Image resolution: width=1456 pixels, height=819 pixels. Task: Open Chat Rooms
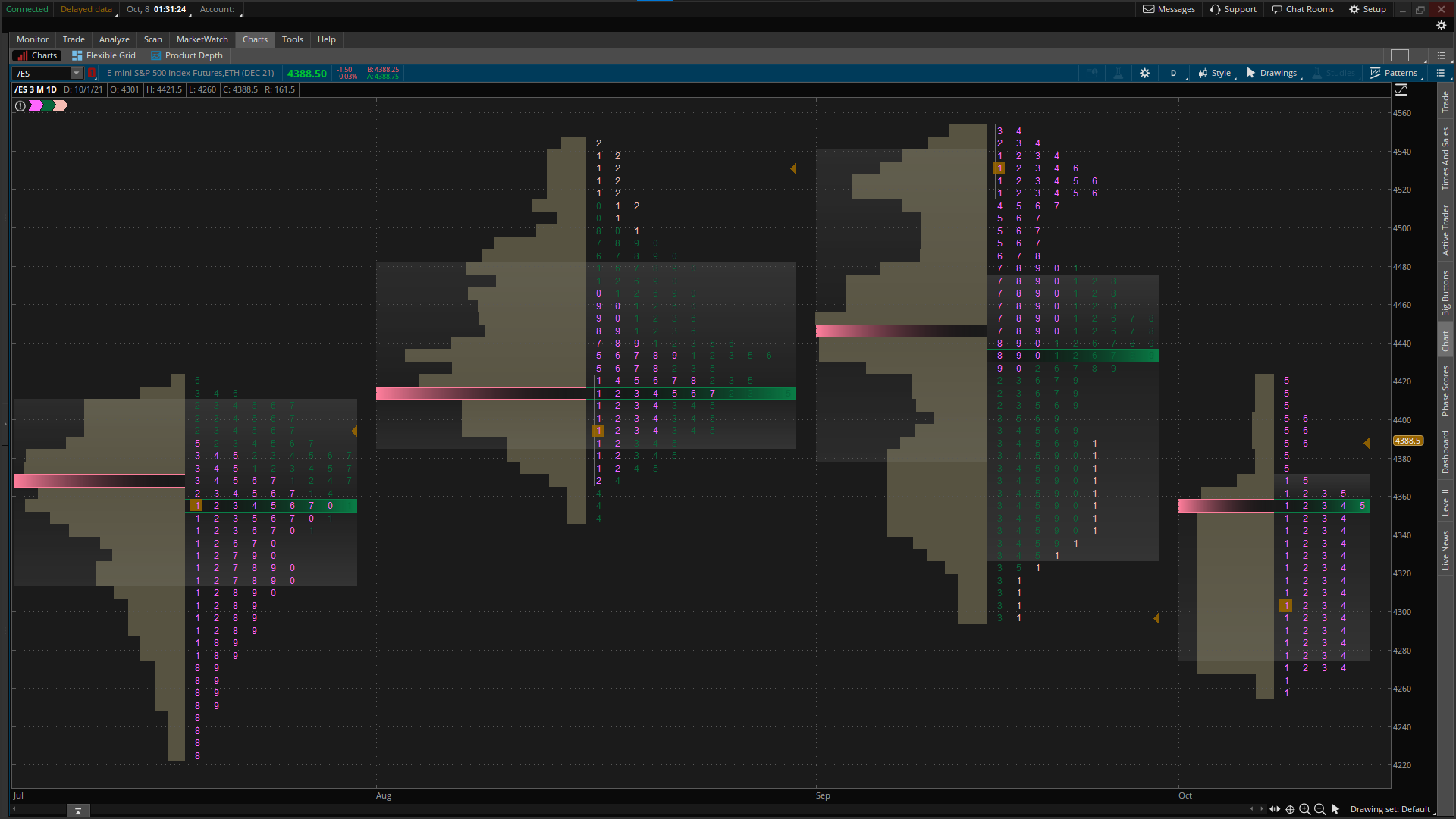(1303, 9)
